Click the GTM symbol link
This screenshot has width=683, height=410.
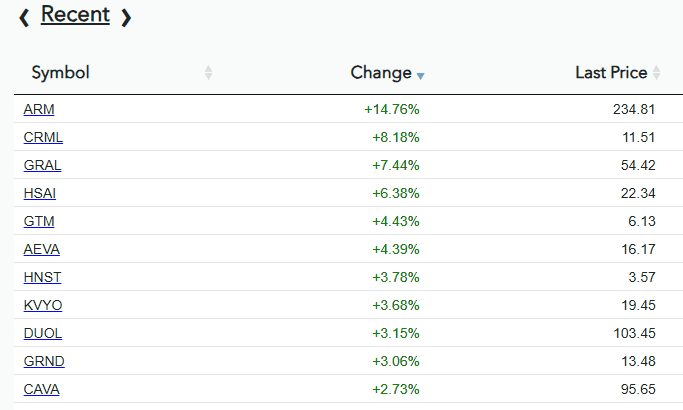point(38,221)
